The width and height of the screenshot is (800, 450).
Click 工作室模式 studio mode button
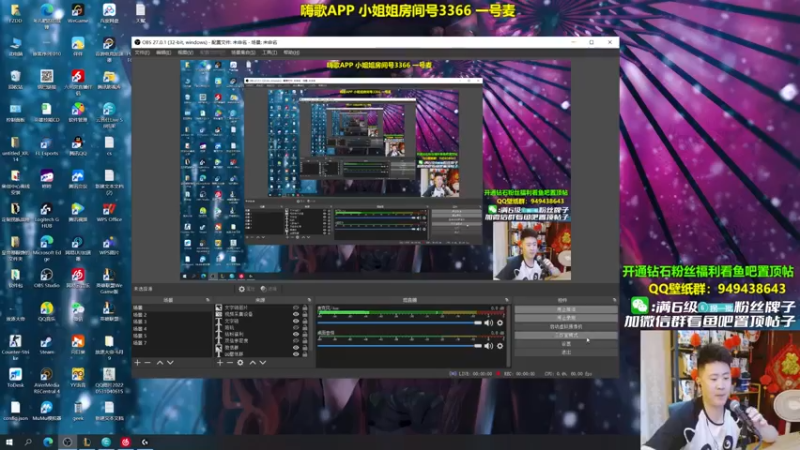566,335
